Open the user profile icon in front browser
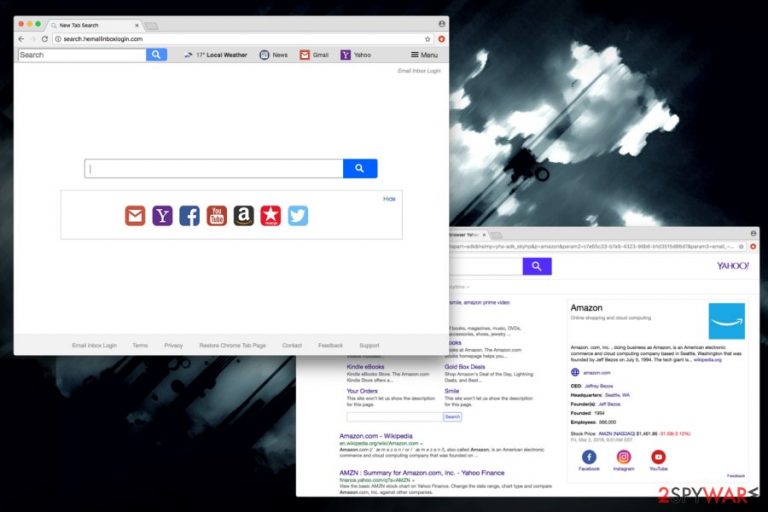Screen dimensions: 768x512 [442, 24]
